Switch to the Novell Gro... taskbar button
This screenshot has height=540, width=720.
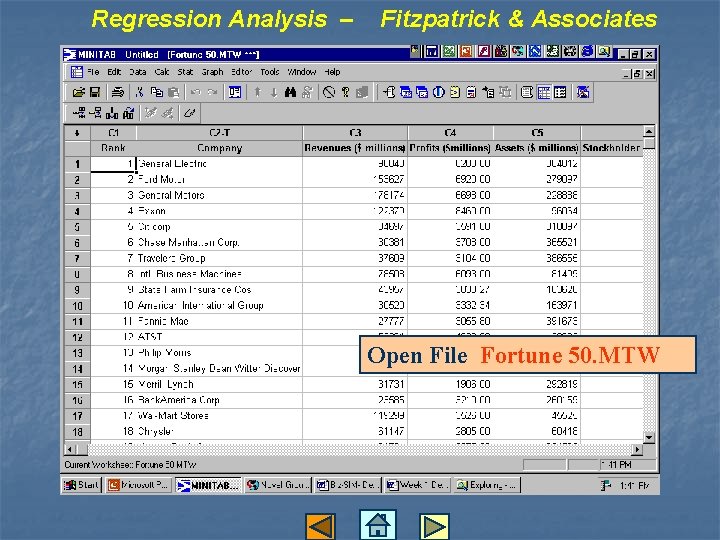(278, 485)
